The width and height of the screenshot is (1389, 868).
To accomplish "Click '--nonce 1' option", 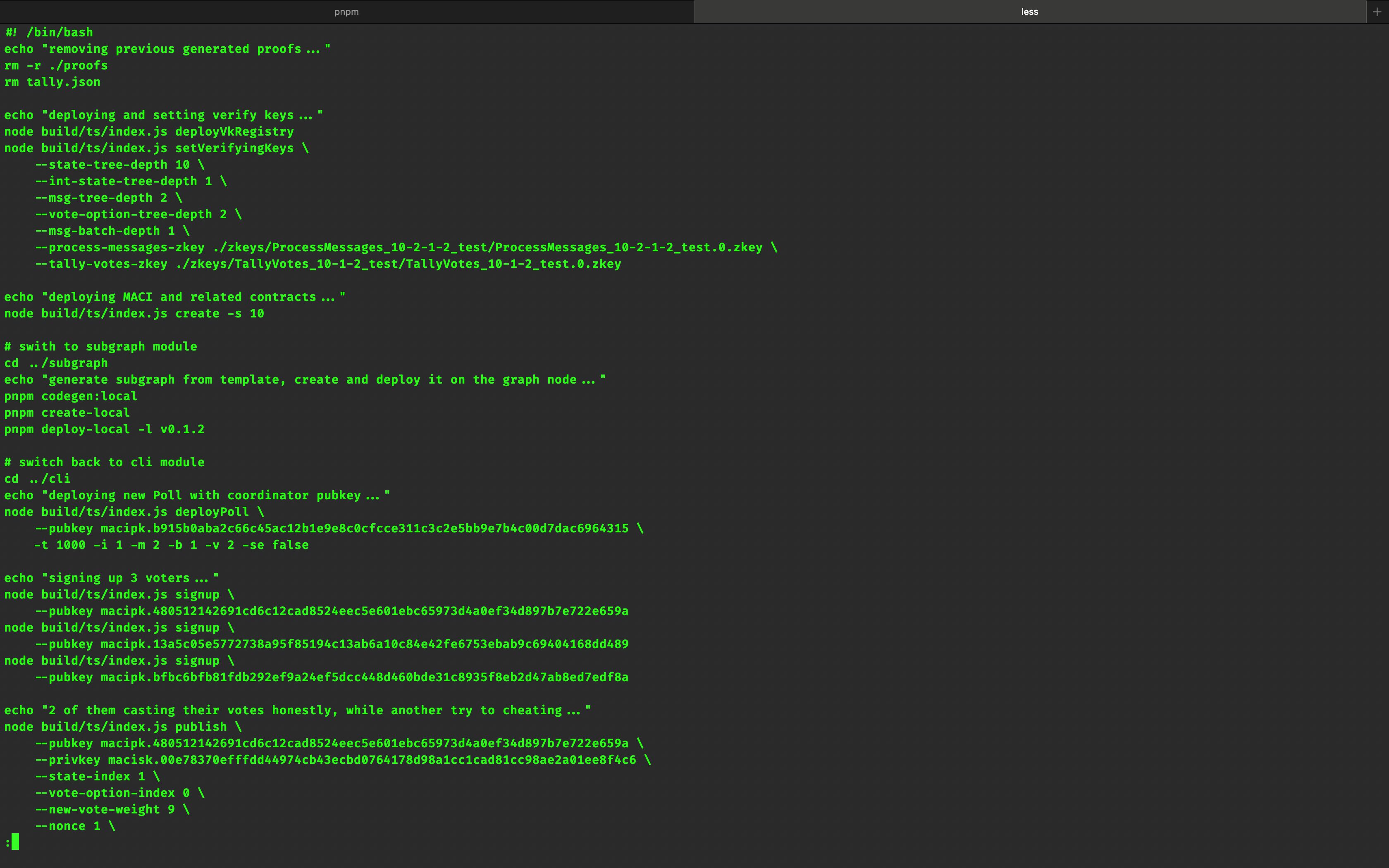I will click(x=75, y=826).
